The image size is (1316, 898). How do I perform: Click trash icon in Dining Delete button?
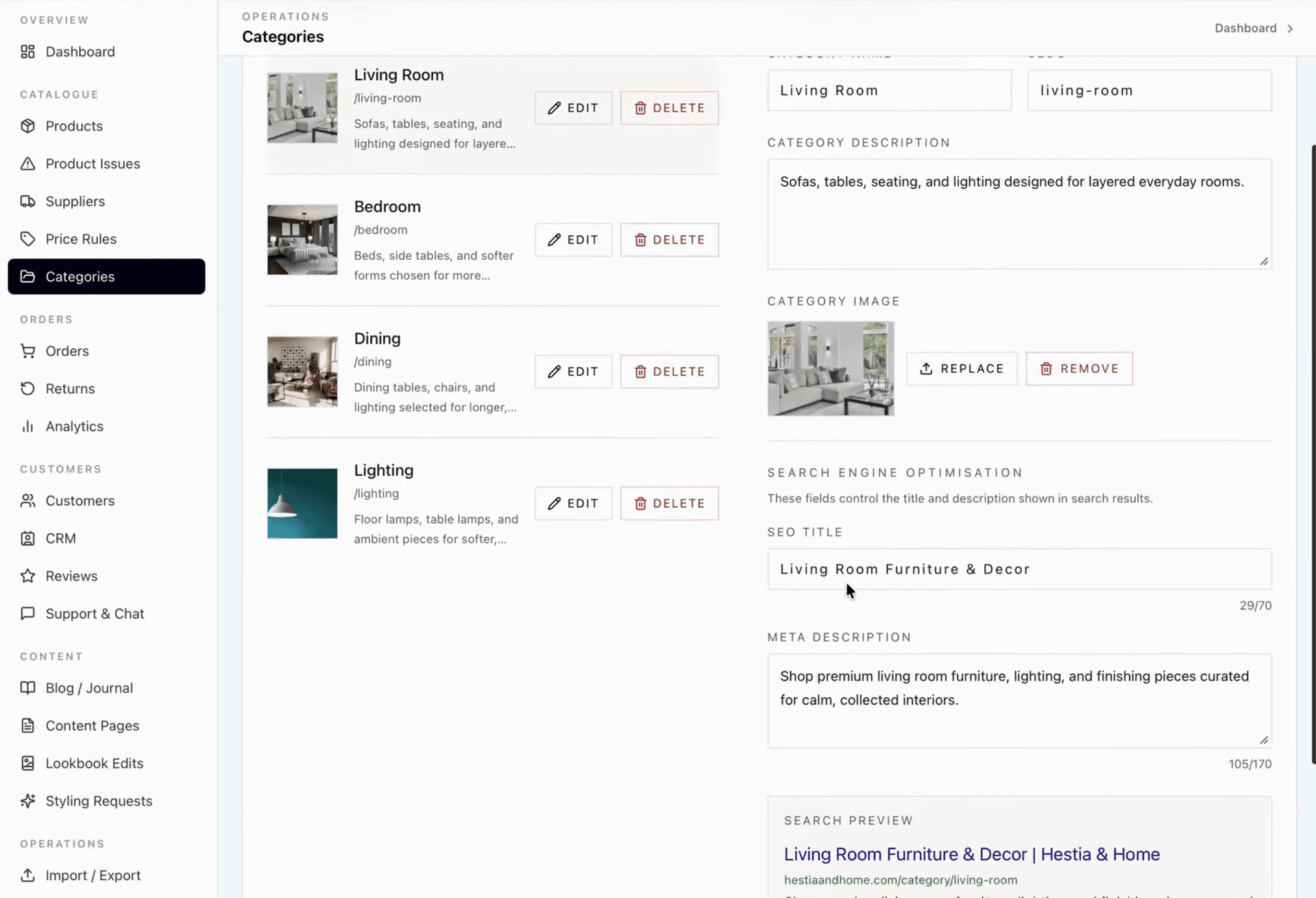point(640,372)
